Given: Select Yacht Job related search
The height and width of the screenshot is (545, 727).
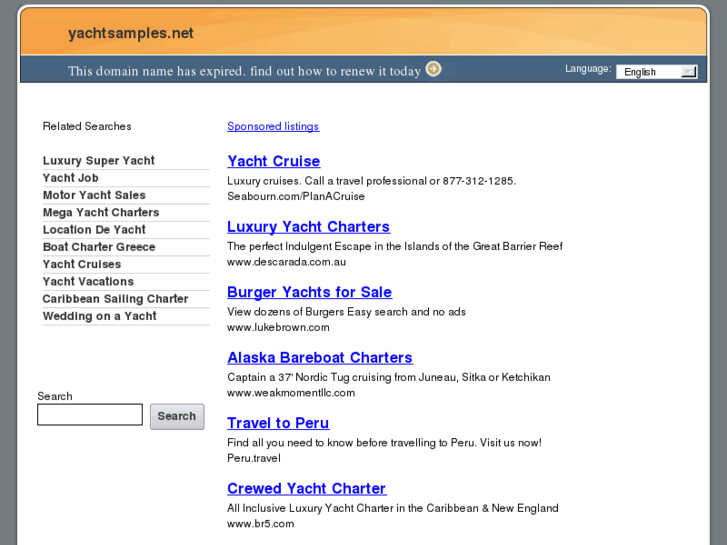Looking at the screenshot, I should (70, 178).
